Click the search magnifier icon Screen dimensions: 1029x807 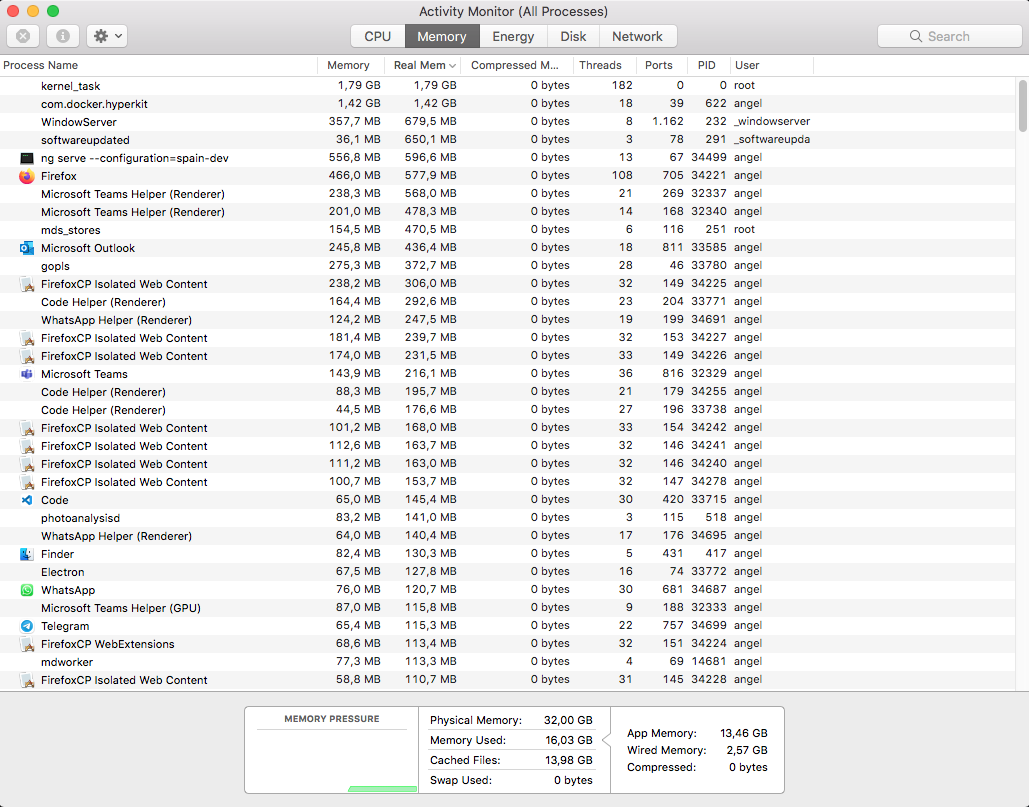(x=915, y=36)
